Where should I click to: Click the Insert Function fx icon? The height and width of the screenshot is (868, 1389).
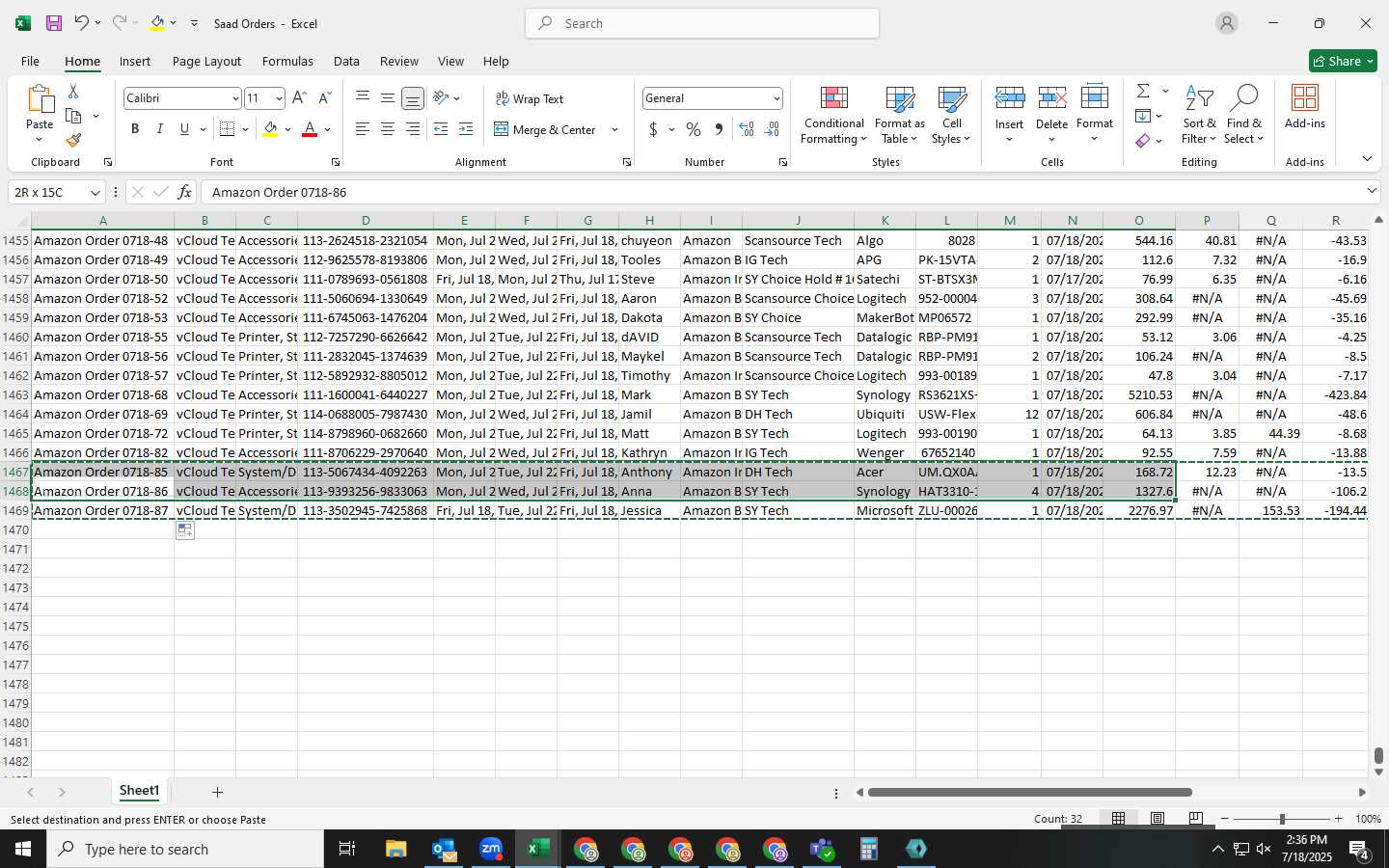click(184, 192)
